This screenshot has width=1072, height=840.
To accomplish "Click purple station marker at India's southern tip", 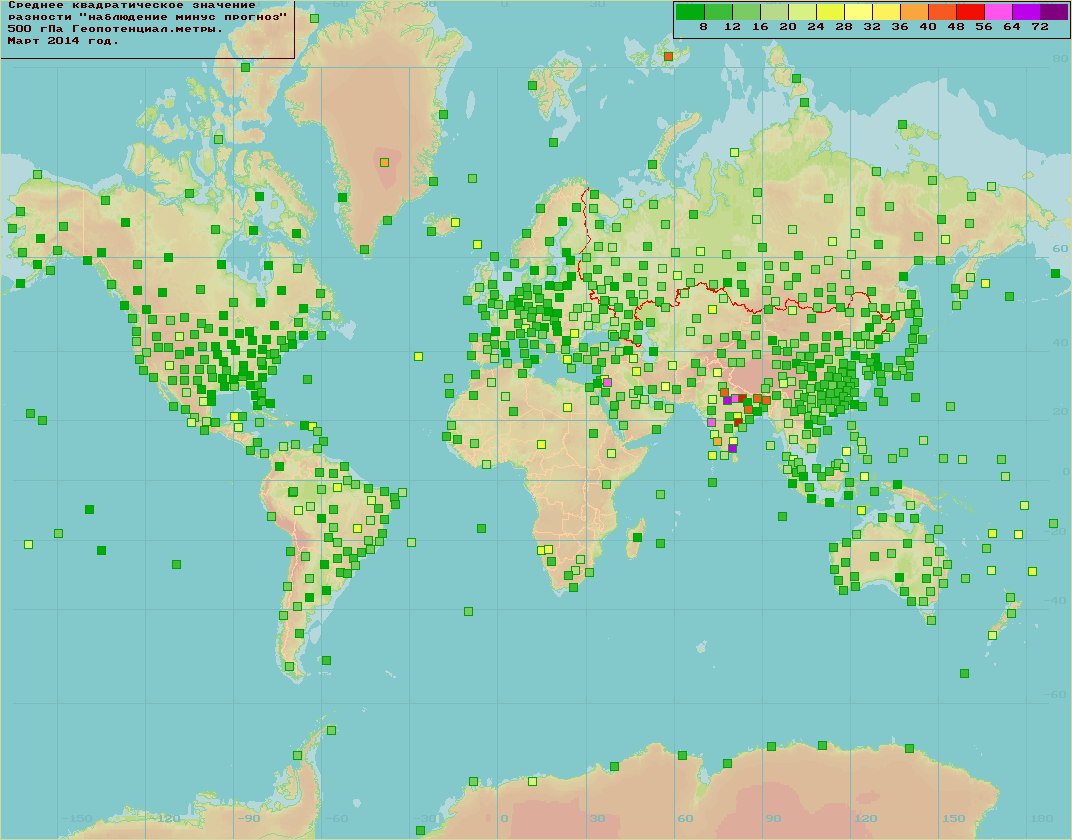I will [732, 449].
